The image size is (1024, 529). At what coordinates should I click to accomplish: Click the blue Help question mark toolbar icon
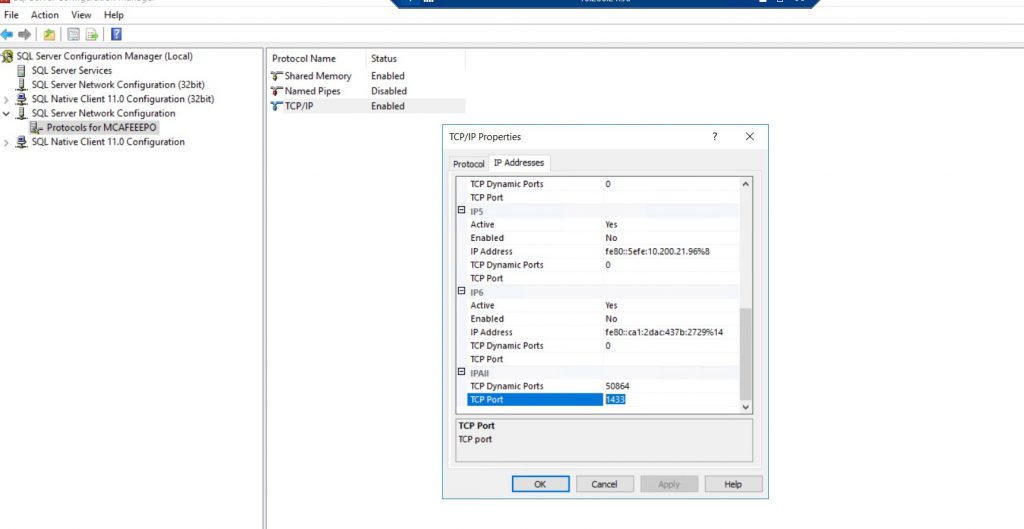(116, 35)
